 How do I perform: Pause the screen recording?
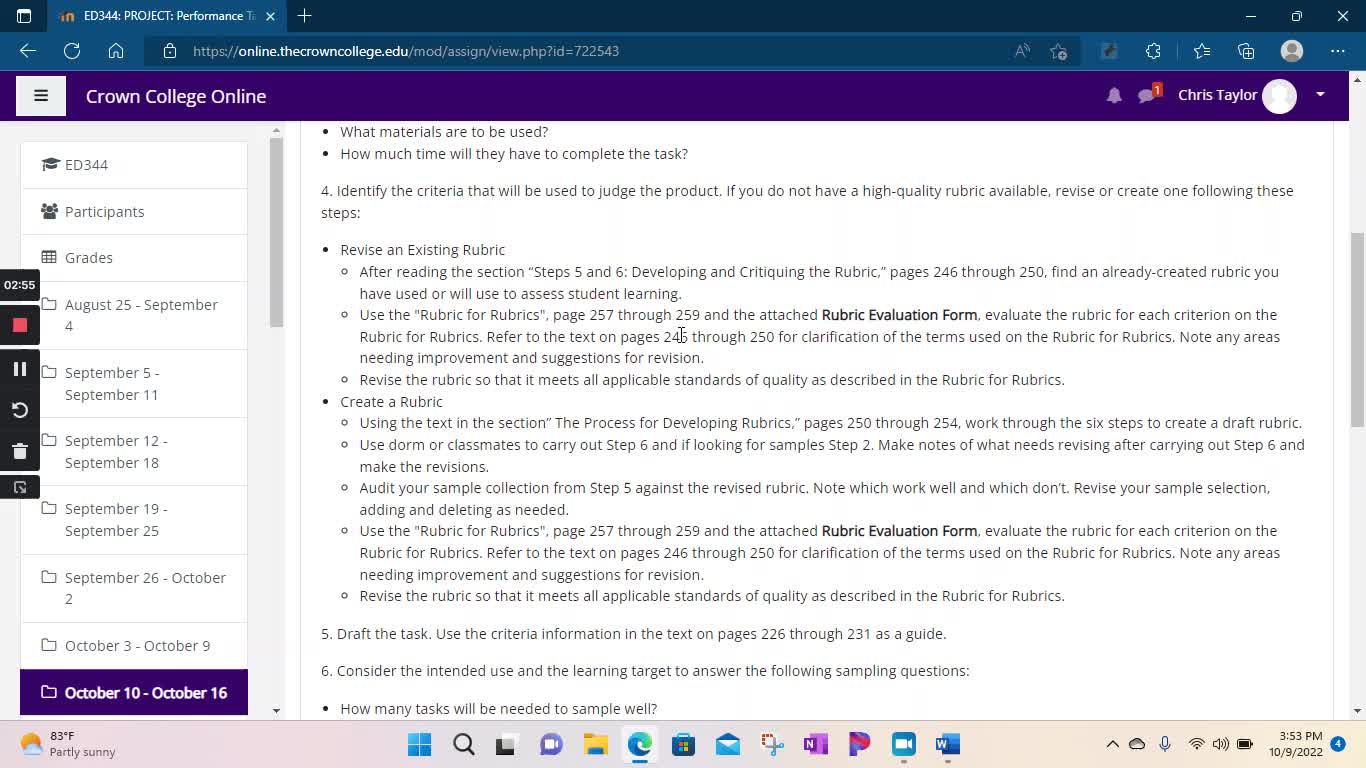(x=19, y=369)
